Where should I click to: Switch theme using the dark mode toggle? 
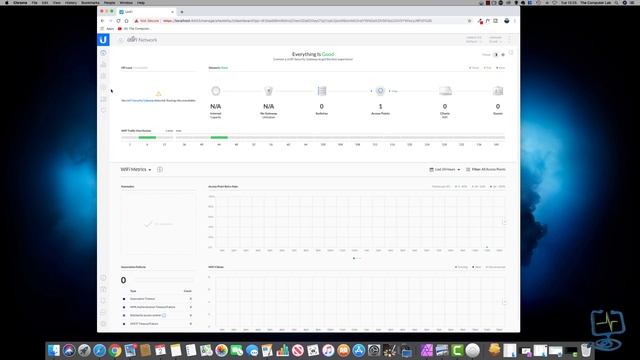point(496,55)
